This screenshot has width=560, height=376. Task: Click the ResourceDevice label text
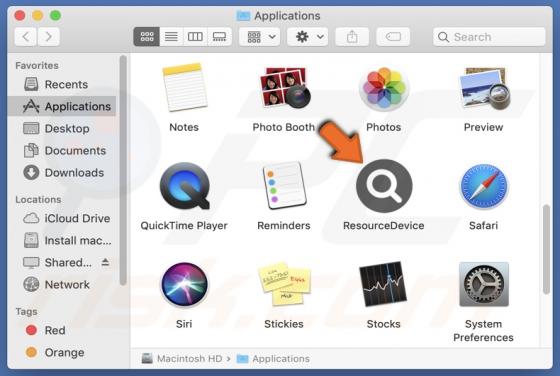click(x=384, y=226)
